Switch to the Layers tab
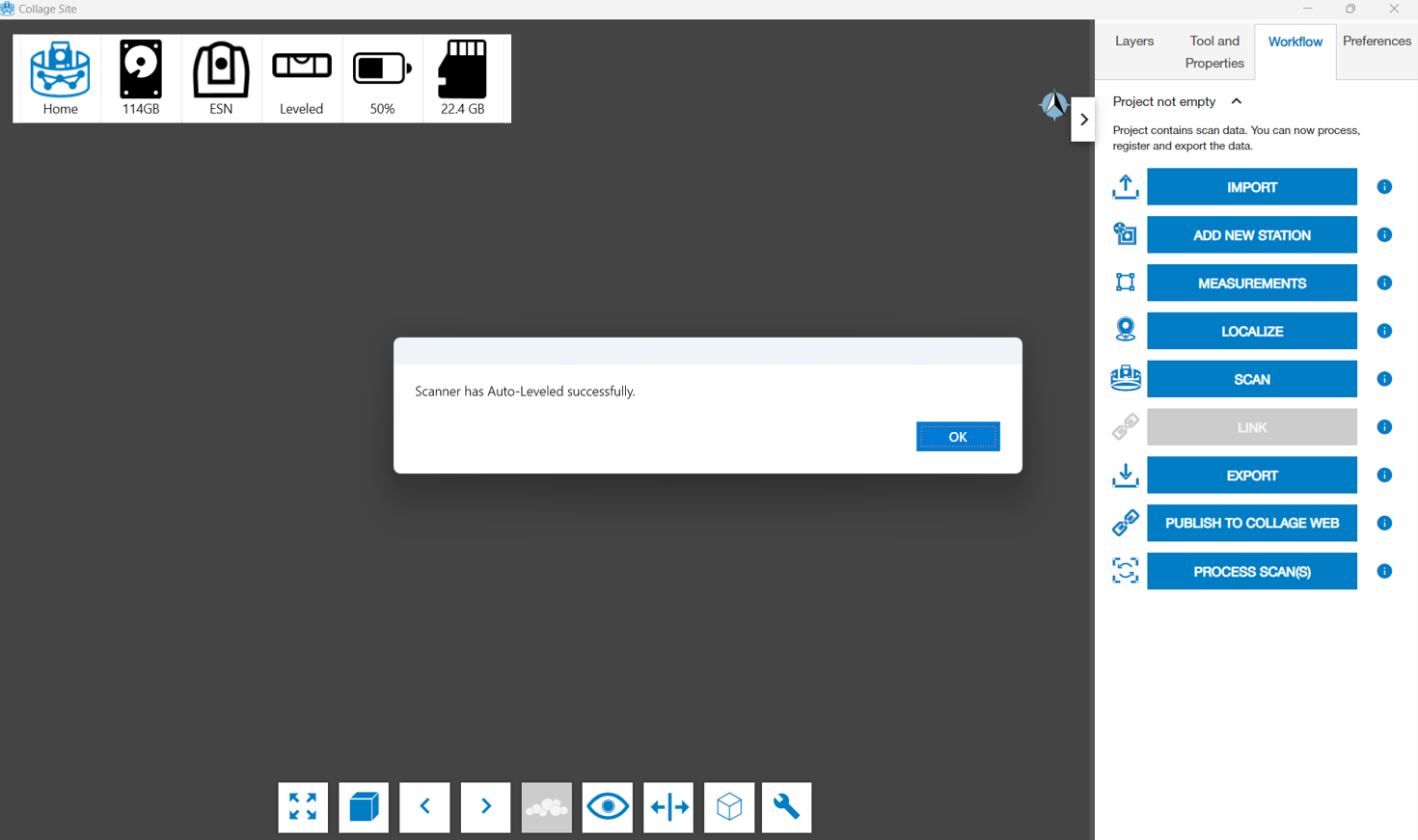The height and width of the screenshot is (840, 1418). pyautogui.click(x=1134, y=41)
